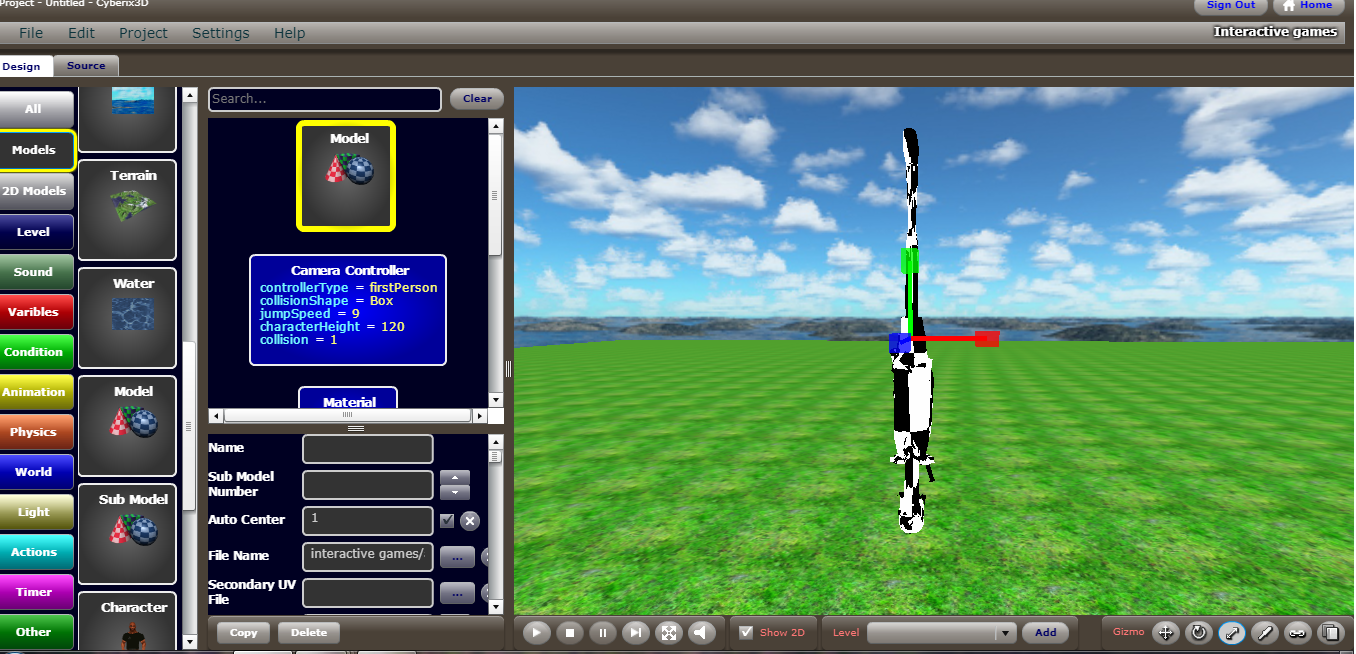The height and width of the screenshot is (654, 1356).
Task: Browse File Name with the ellipsis button
Action: [457, 557]
